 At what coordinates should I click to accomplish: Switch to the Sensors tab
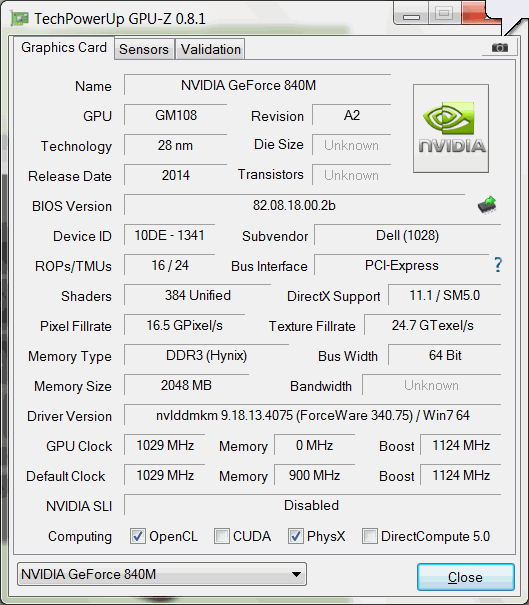(144, 49)
